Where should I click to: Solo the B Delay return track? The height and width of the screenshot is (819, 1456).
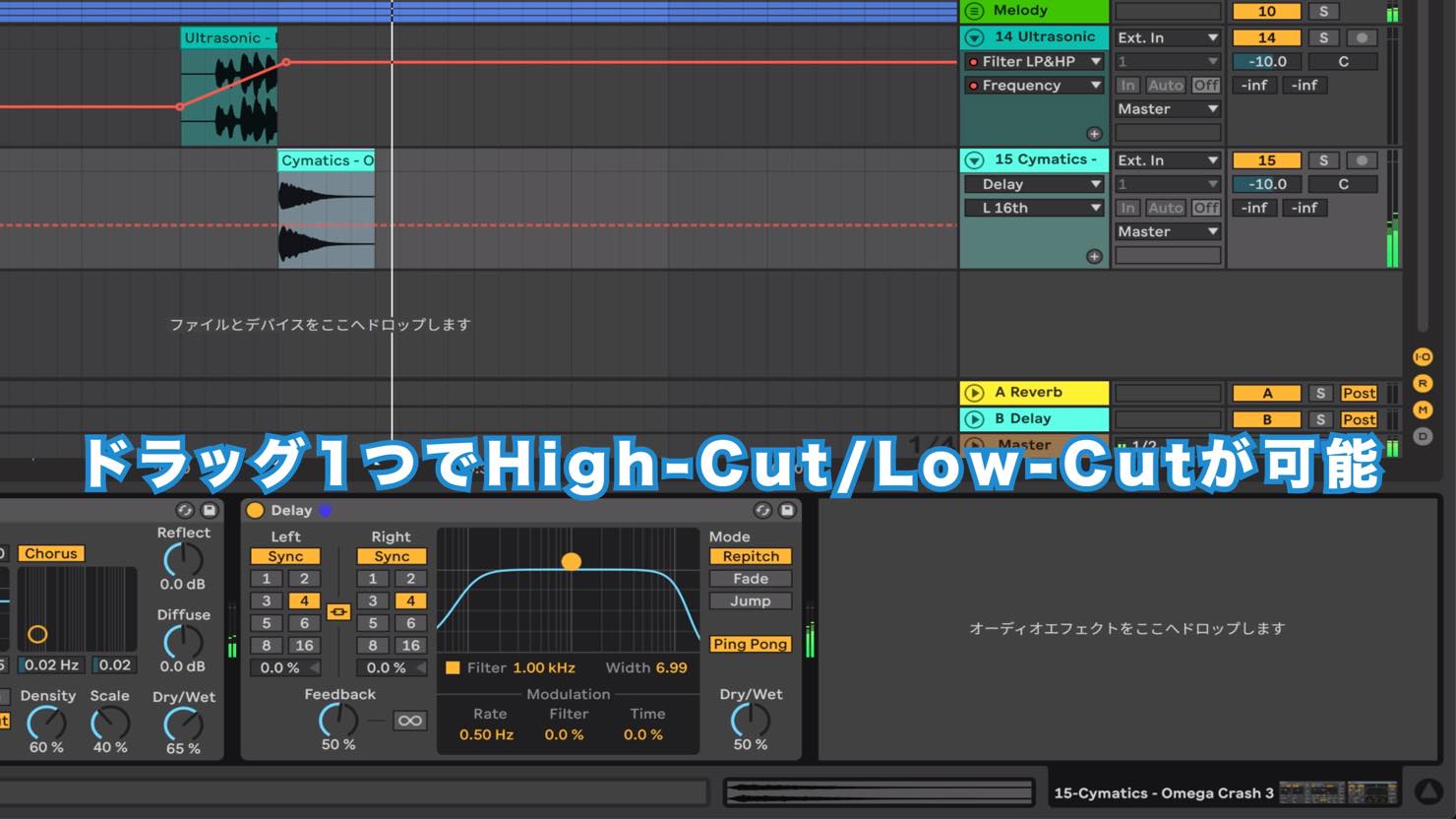pyautogui.click(x=1323, y=419)
